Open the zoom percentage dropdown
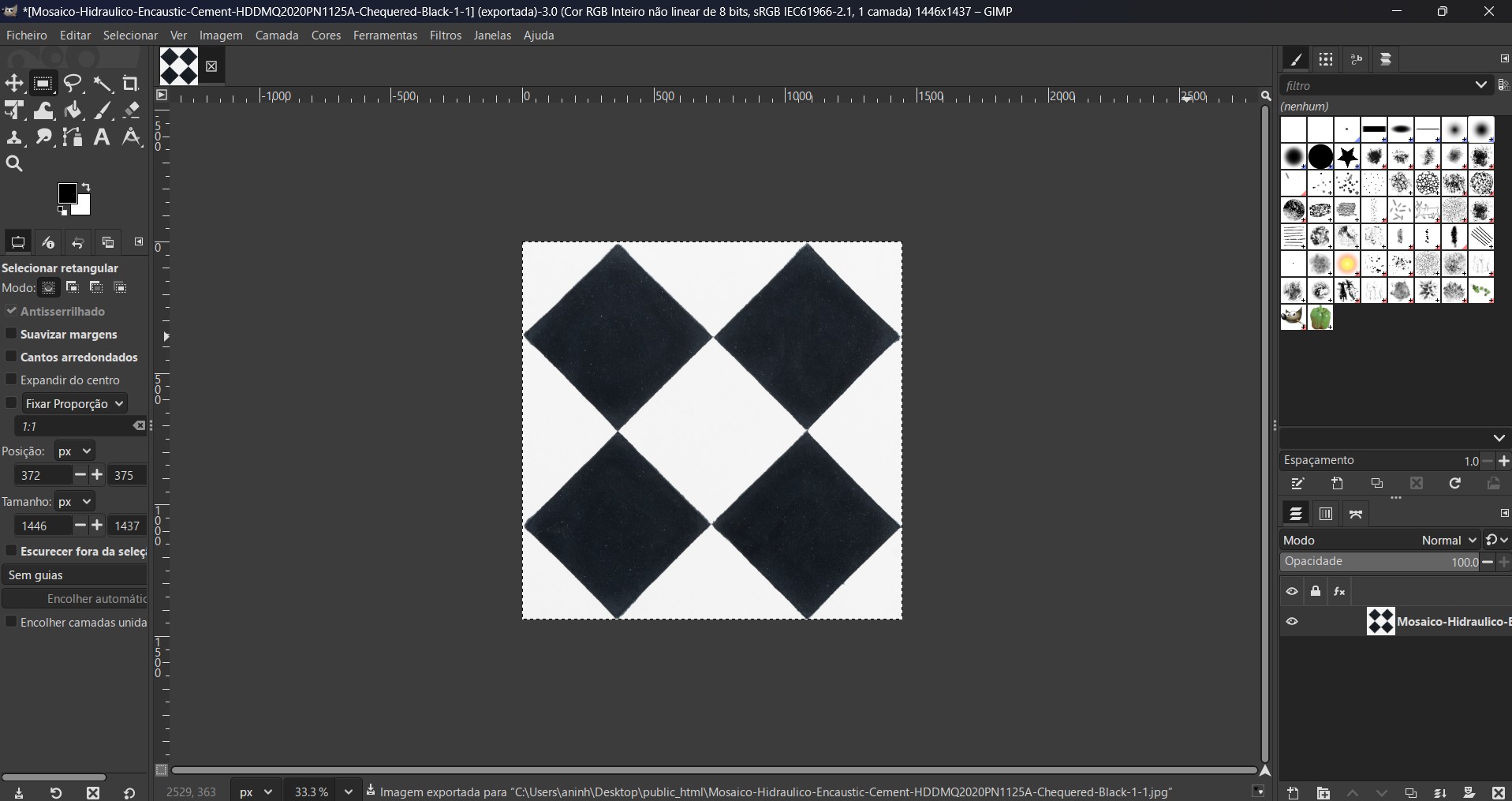Screen dimensions: 1512x801 point(348,792)
